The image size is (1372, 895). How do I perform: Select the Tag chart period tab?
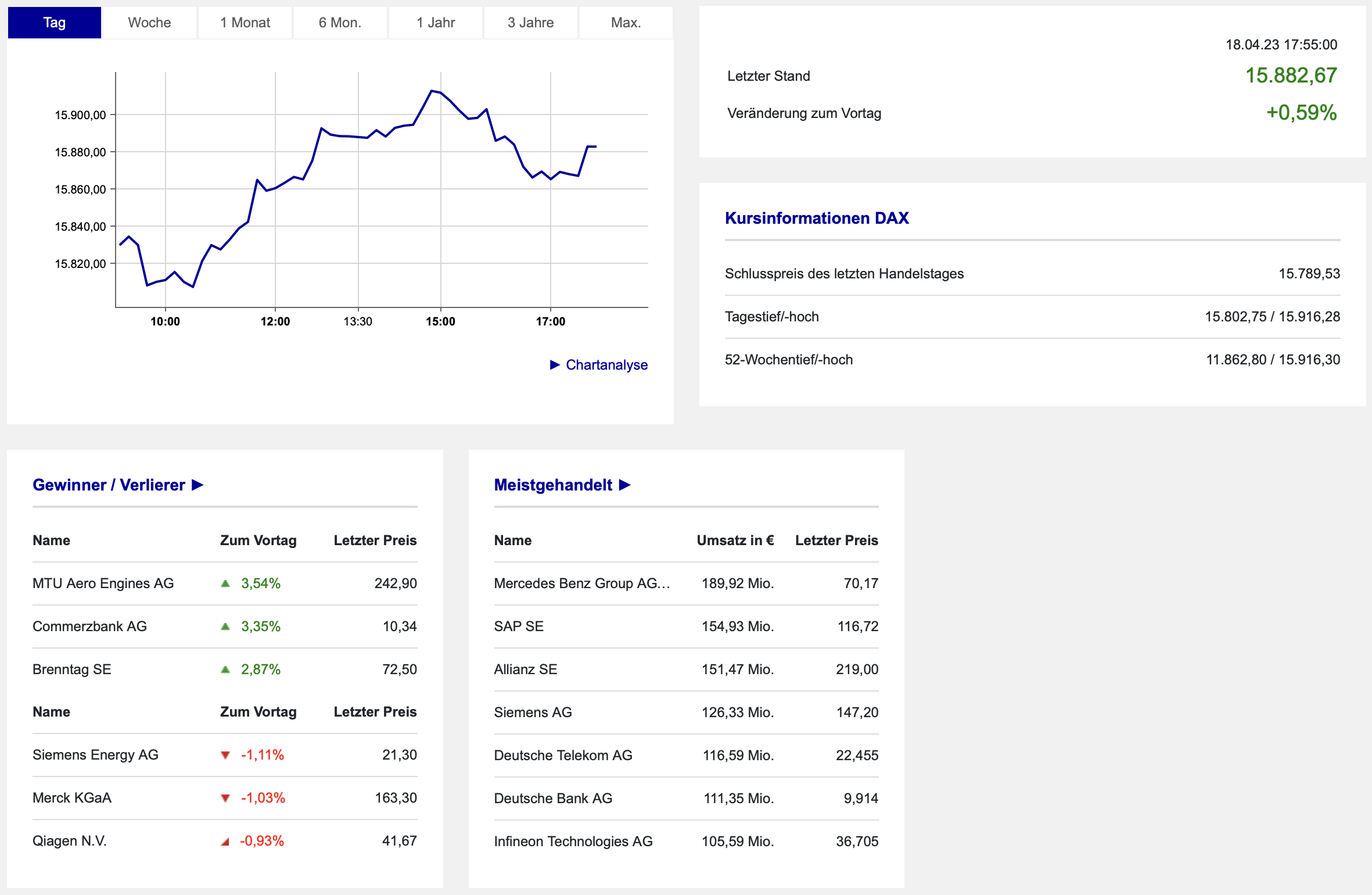point(55,23)
